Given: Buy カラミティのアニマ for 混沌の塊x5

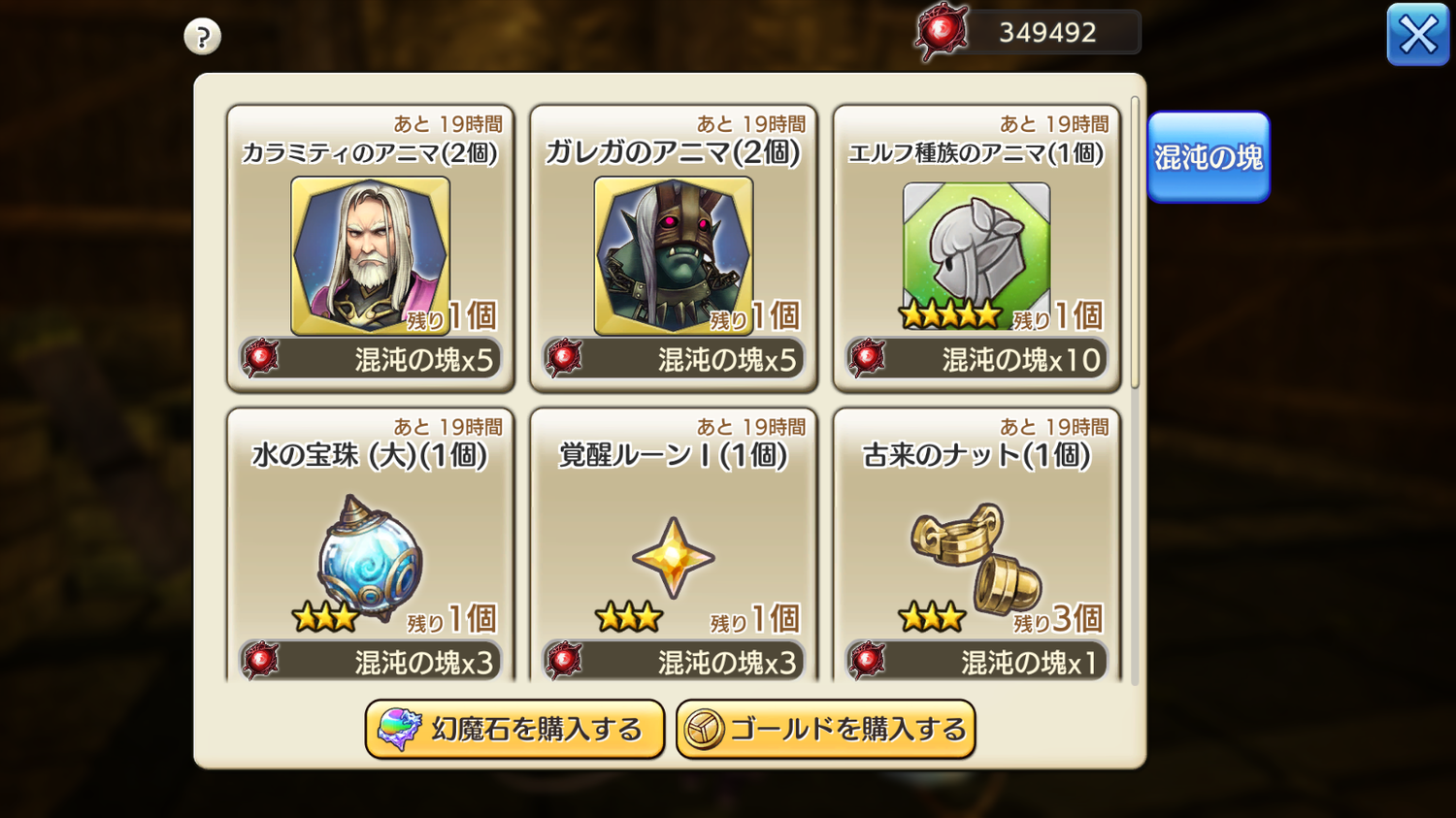Looking at the screenshot, I should 371,359.
